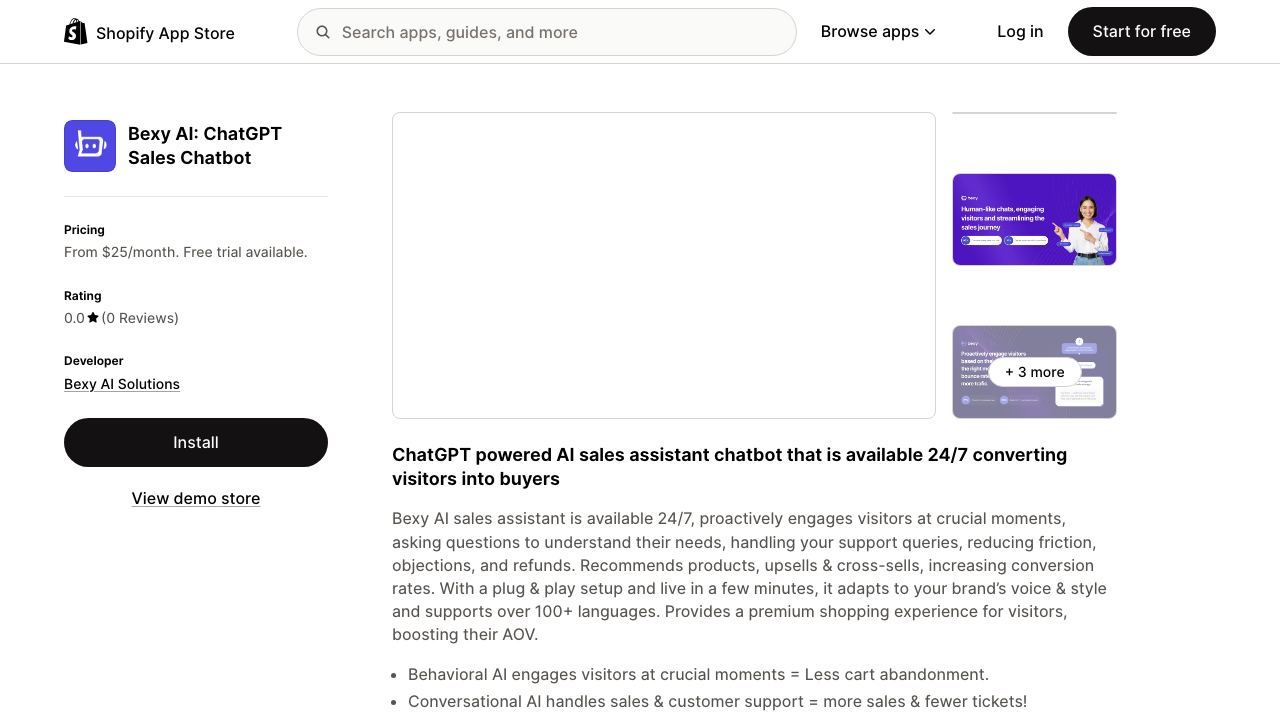Click the Bexy AI app icon
This screenshot has width=1280, height=720.
(90, 146)
